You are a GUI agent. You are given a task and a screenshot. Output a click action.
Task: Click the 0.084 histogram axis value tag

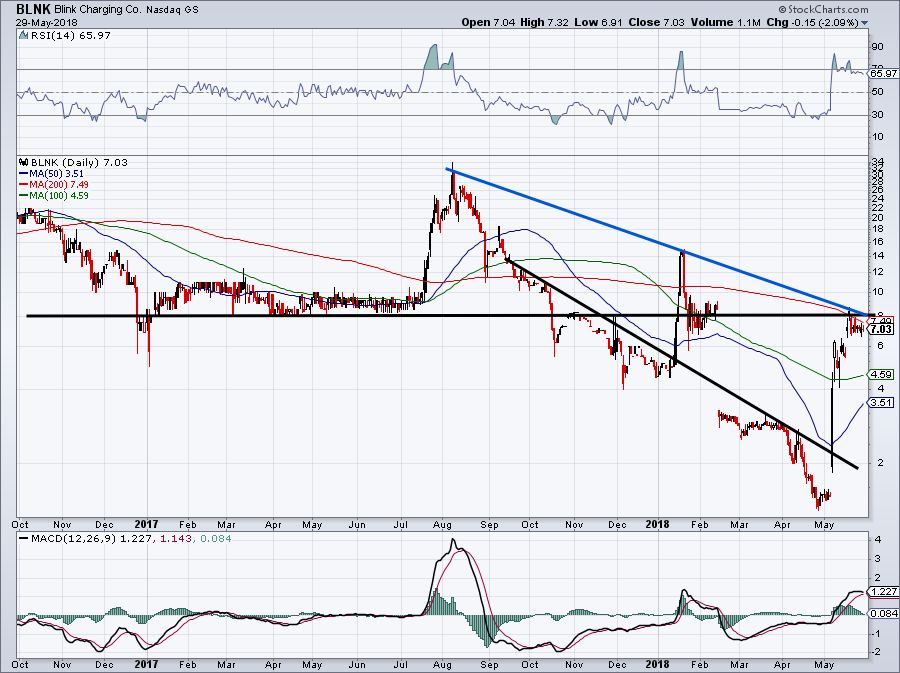pyautogui.click(x=883, y=614)
